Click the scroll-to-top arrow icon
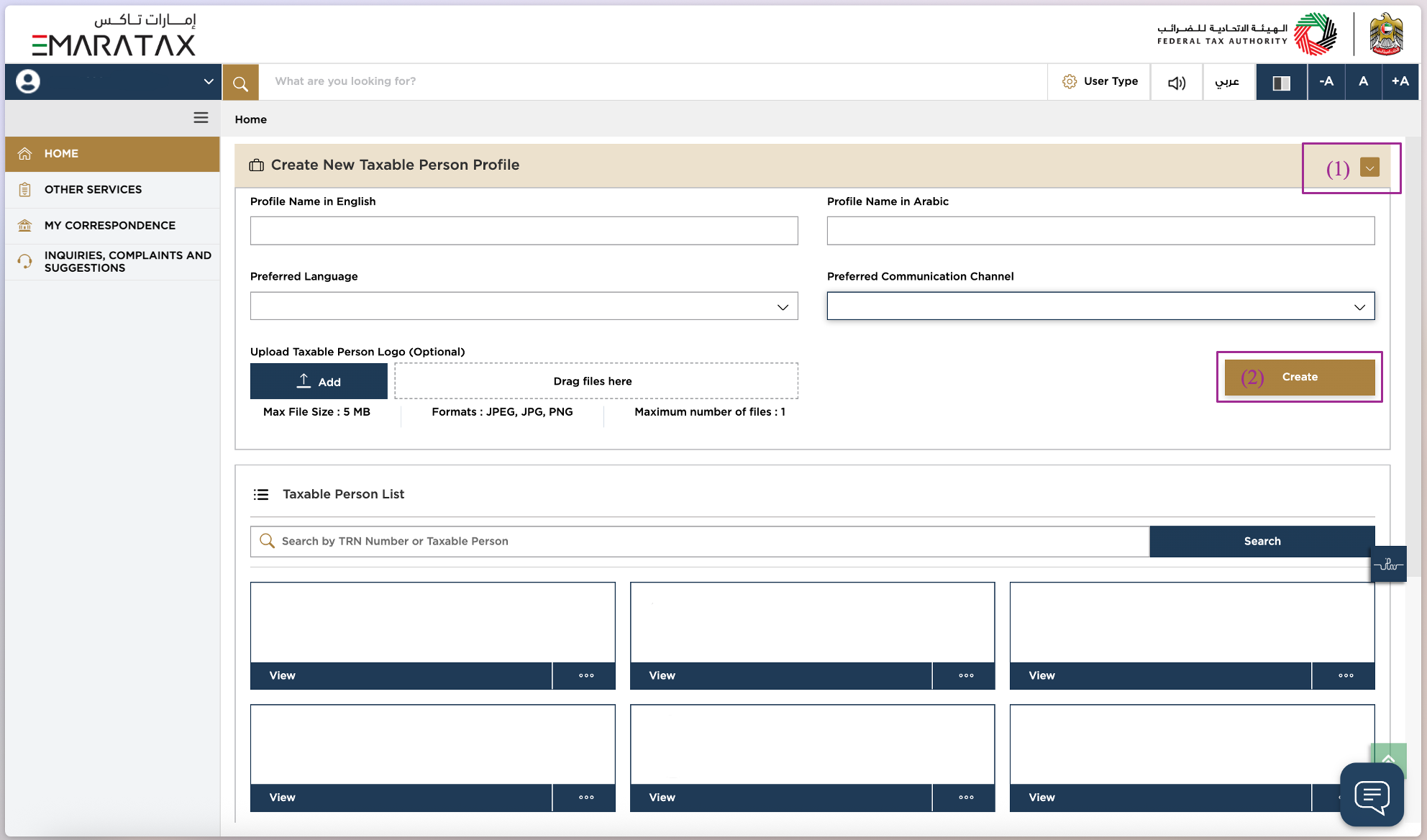The width and height of the screenshot is (1427, 840). point(1388,754)
